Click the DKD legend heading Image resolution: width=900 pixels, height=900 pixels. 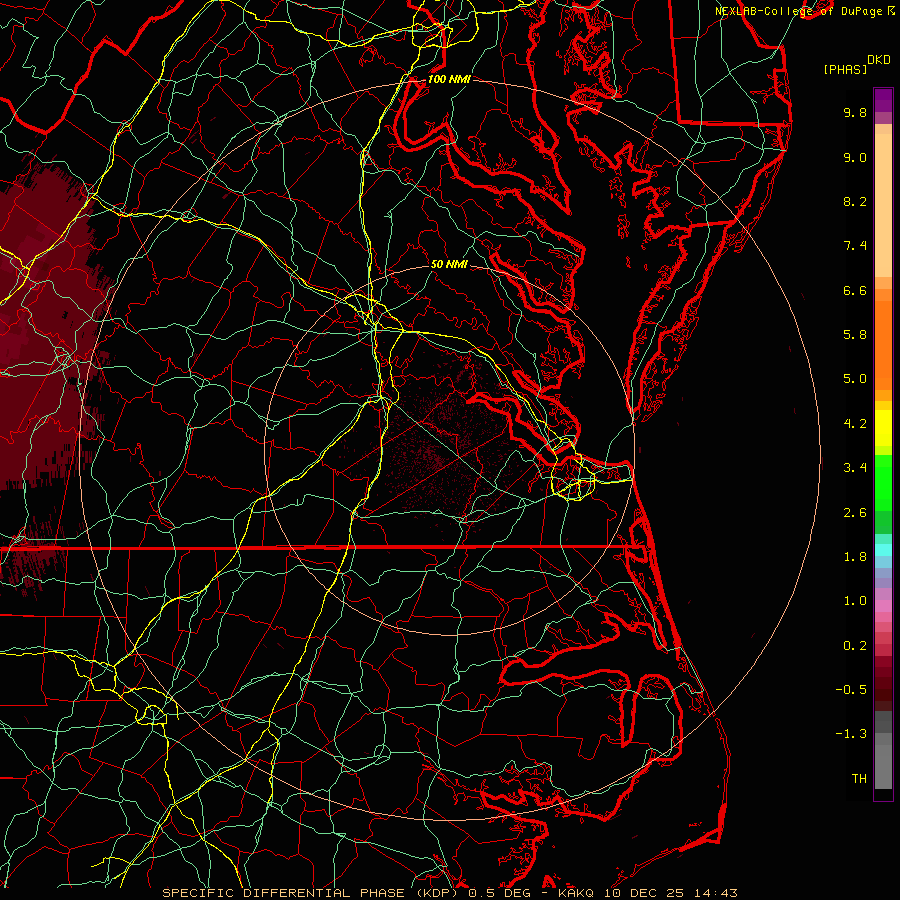(879, 60)
